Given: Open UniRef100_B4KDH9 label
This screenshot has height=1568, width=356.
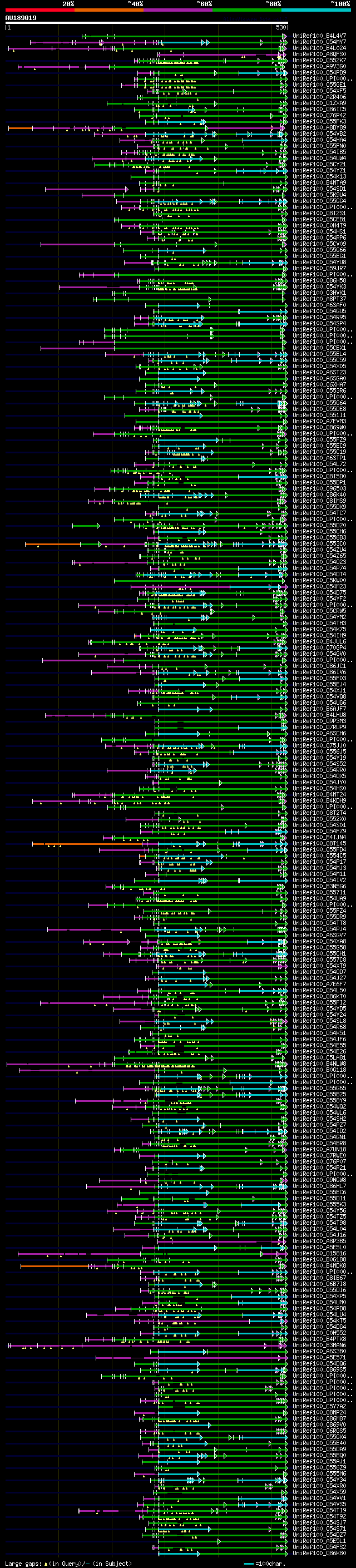Looking at the screenshot, I should tap(319, 800).
